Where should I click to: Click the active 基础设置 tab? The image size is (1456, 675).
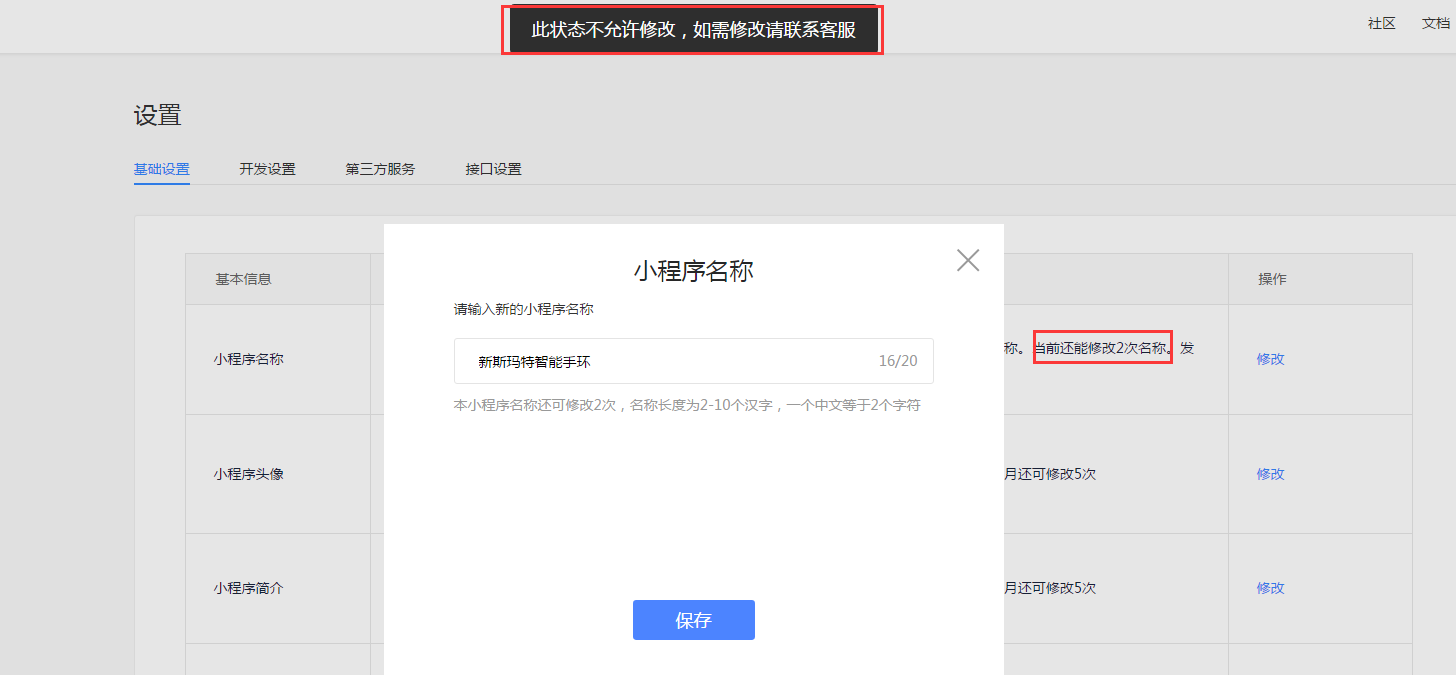click(x=161, y=169)
